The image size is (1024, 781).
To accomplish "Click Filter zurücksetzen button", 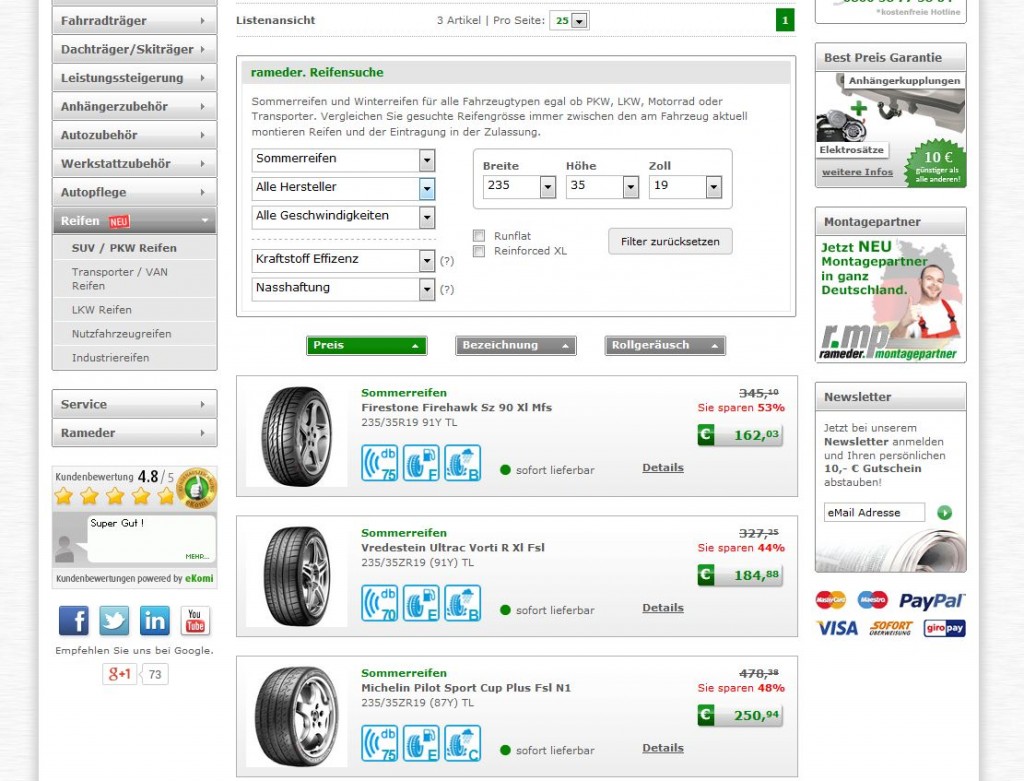I will [670, 241].
